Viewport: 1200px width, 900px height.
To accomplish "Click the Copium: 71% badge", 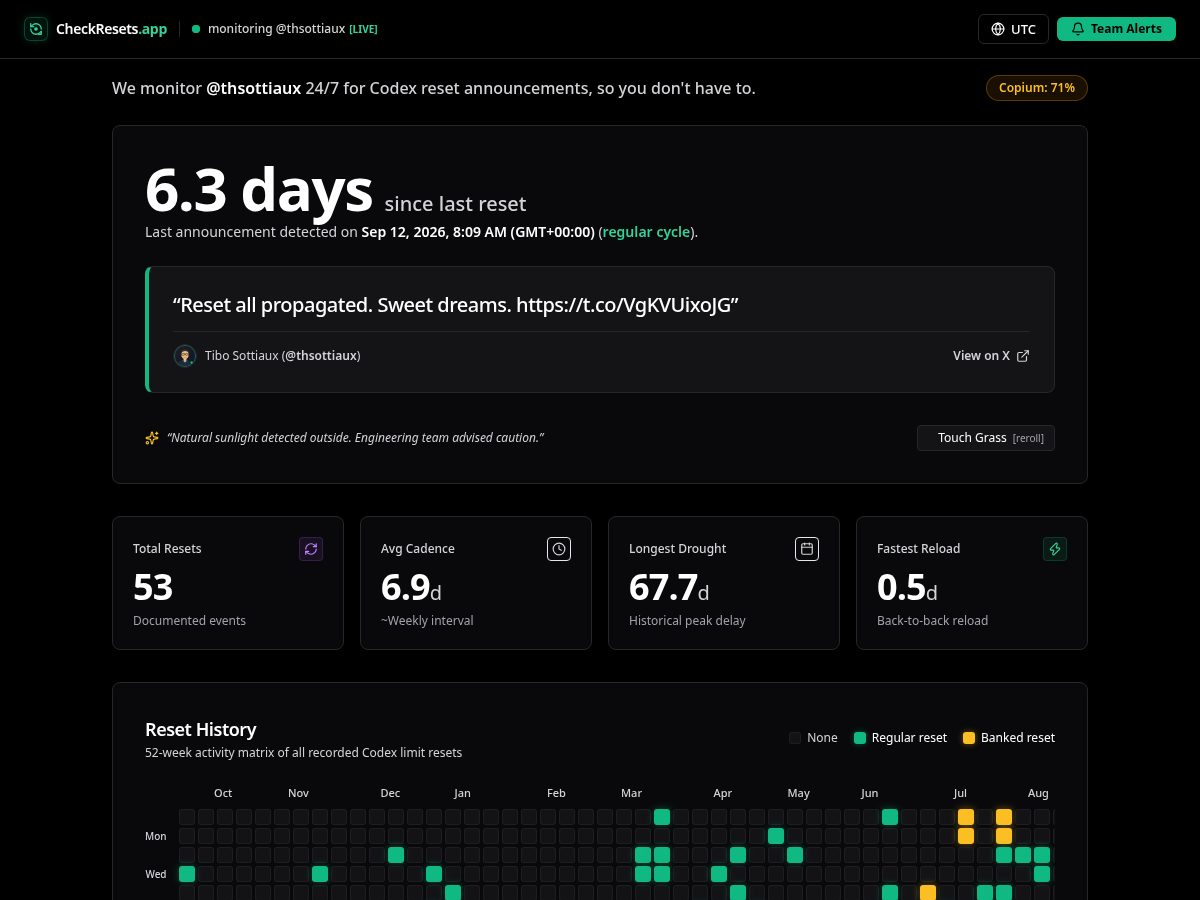I will [1036, 88].
